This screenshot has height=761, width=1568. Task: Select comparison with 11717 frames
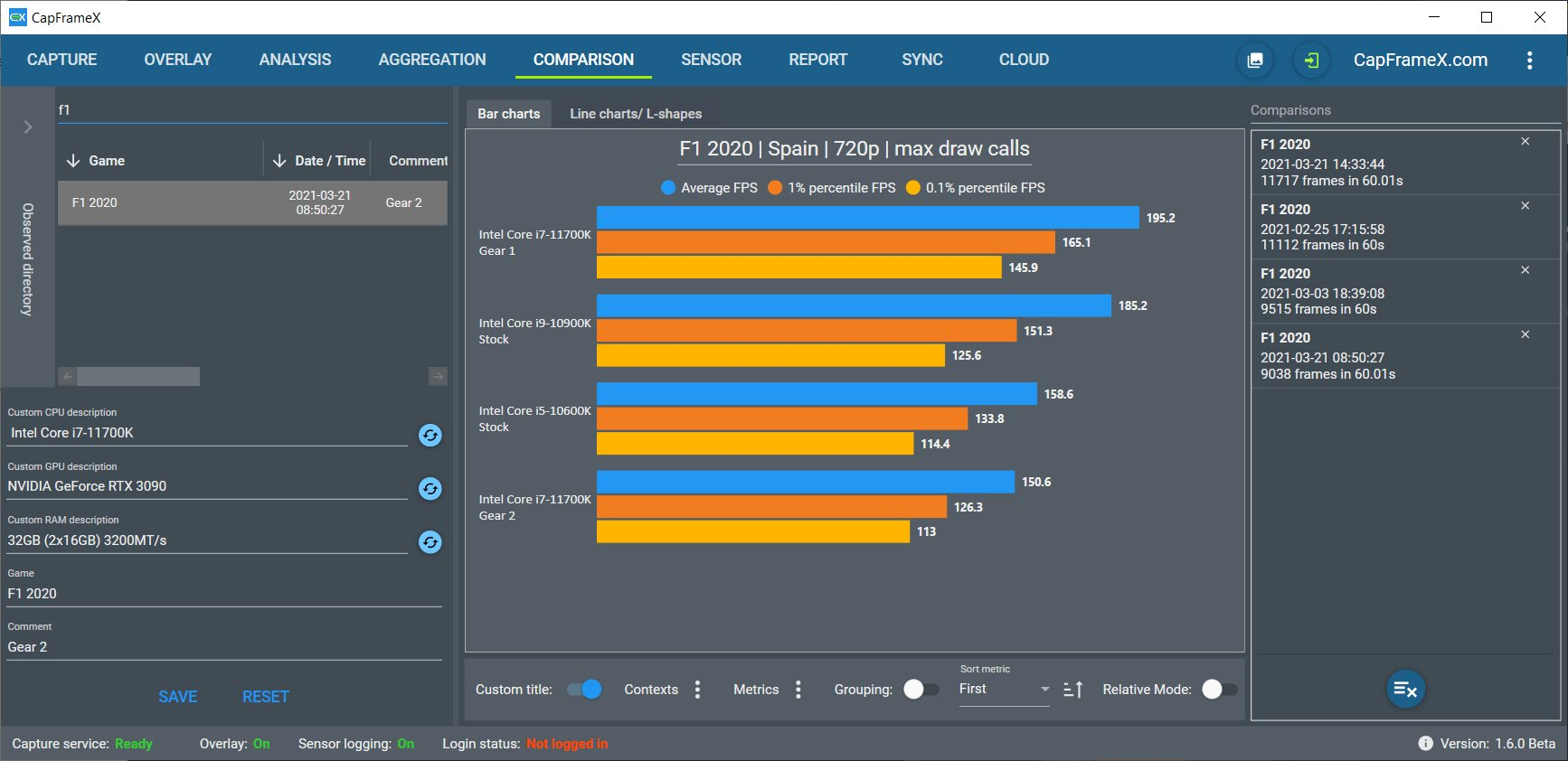pyautogui.click(x=1405, y=163)
